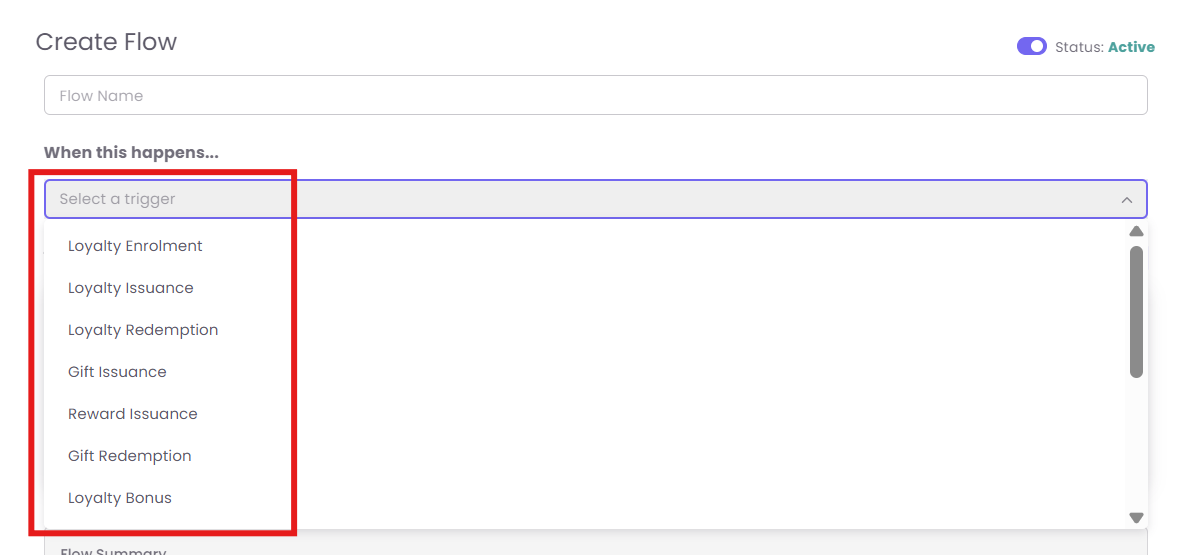Pick Gift Redemption option
Image resolution: width=1195 pixels, height=555 pixels.
point(130,456)
